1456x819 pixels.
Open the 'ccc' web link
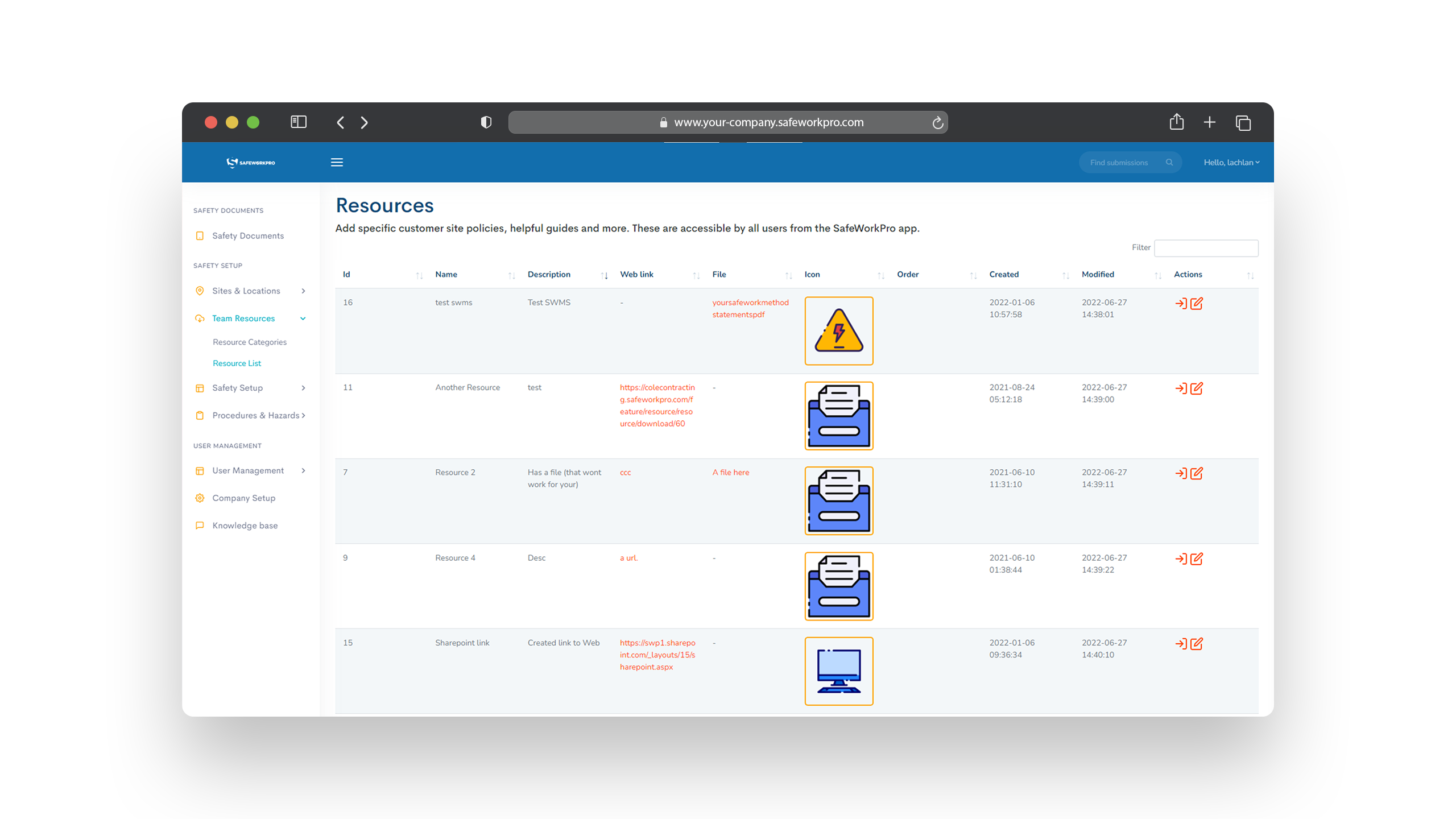[x=625, y=473]
